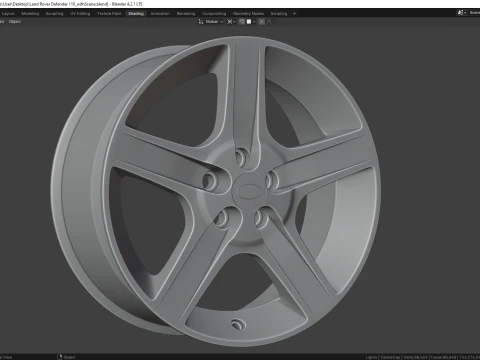
Task: Switch to the Animation workspace tab
Action: [160, 14]
